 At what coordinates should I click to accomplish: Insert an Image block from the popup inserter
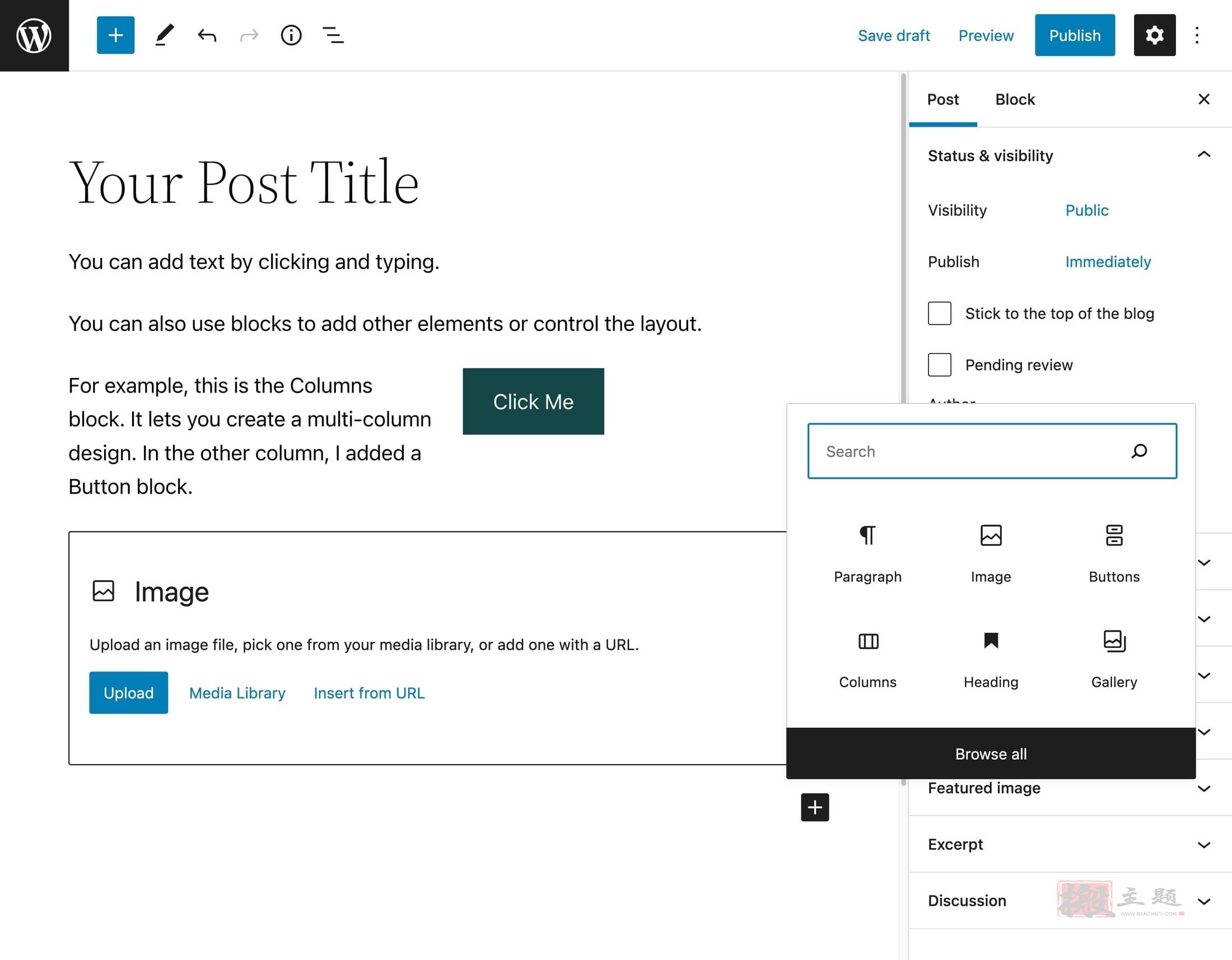(x=991, y=553)
